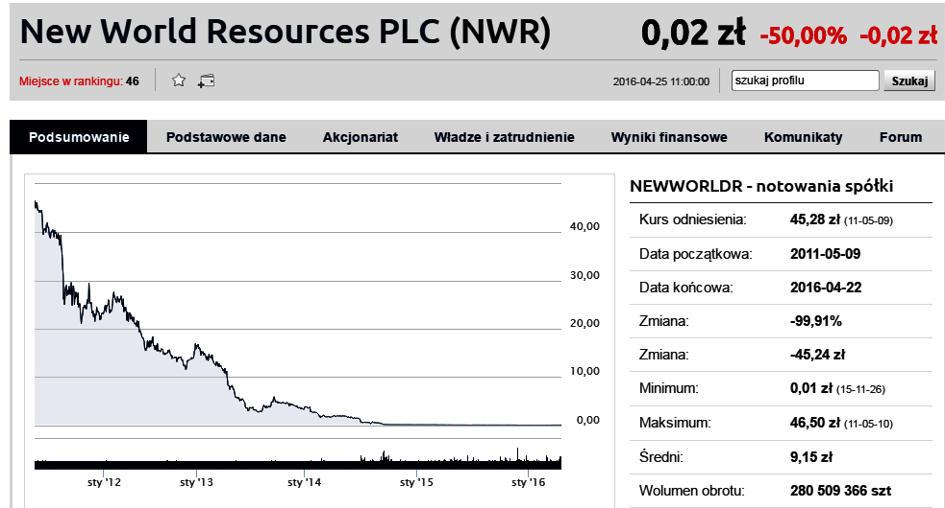Click the sty '15 marker on chart axis
Viewport: 945px width, 508px height.
click(416, 482)
